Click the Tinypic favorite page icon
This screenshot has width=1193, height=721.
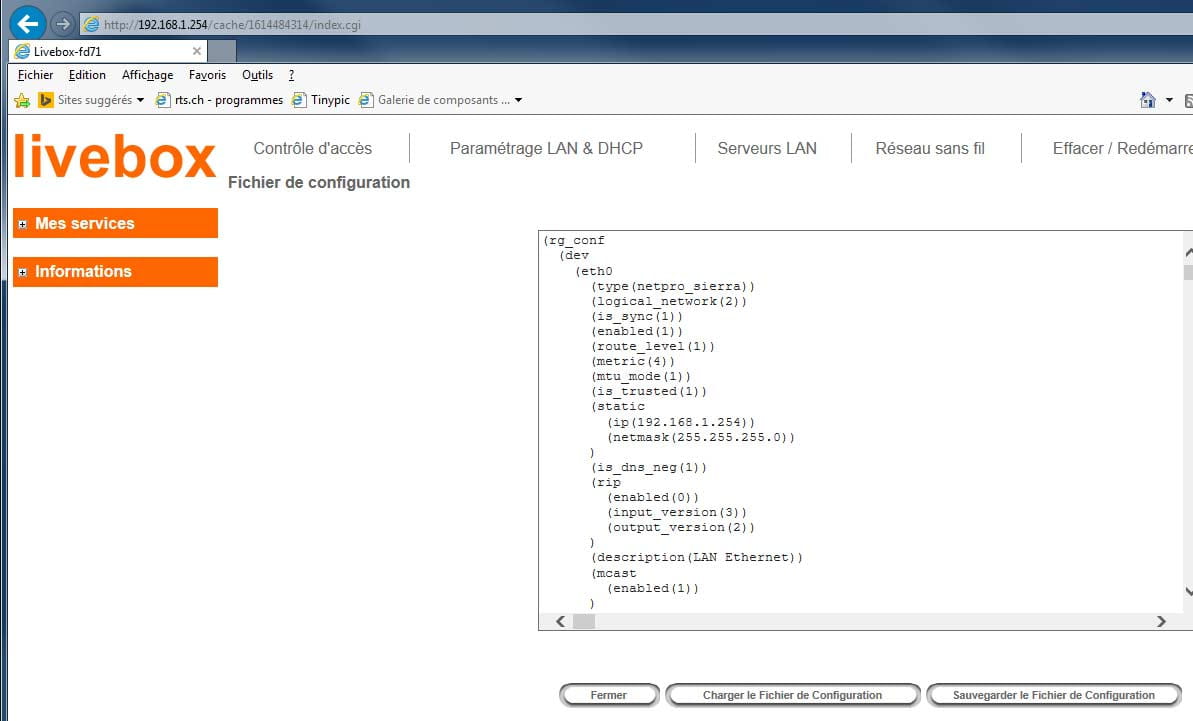(299, 100)
